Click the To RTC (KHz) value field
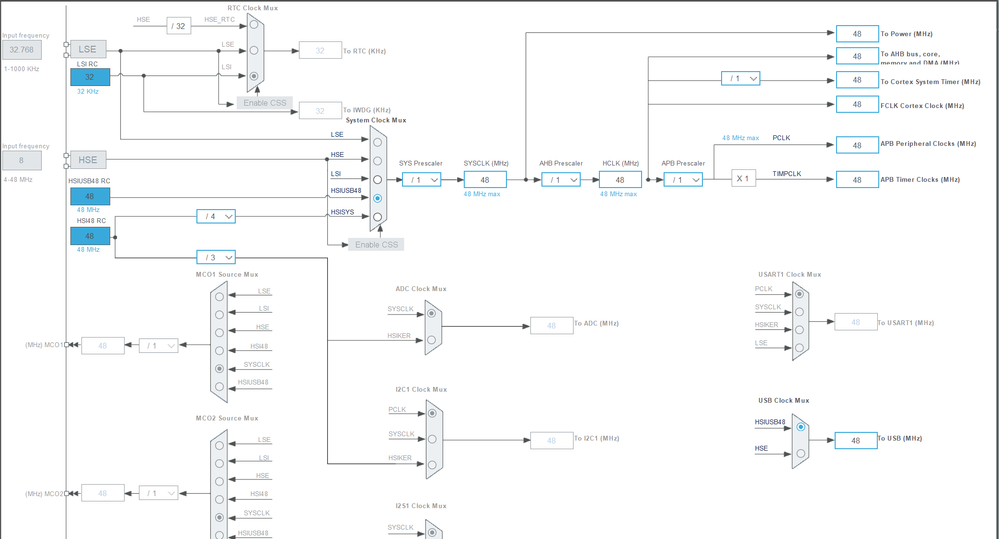Screen dimensions: 999x539 click(320, 50)
